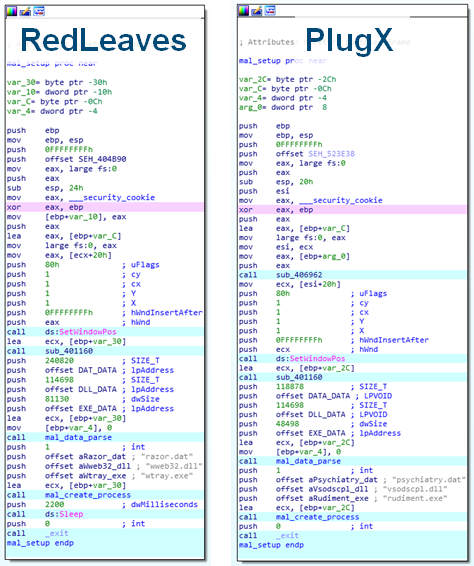The height and width of the screenshot is (566, 474).
Task: Select "push offset DLL_DATA" in RedLeaves
Action: click(x=90, y=389)
